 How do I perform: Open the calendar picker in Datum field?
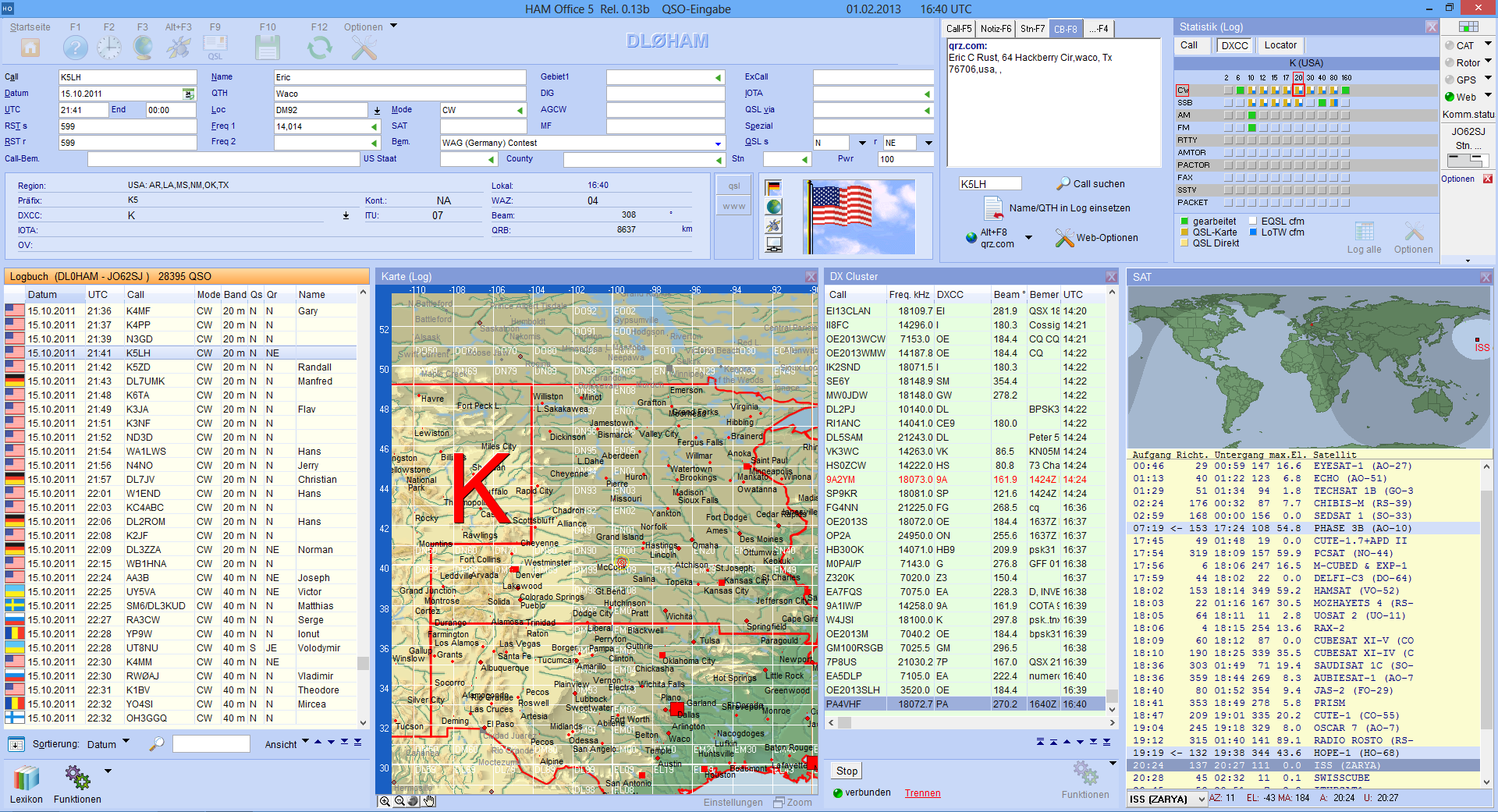click(x=188, y=94)
